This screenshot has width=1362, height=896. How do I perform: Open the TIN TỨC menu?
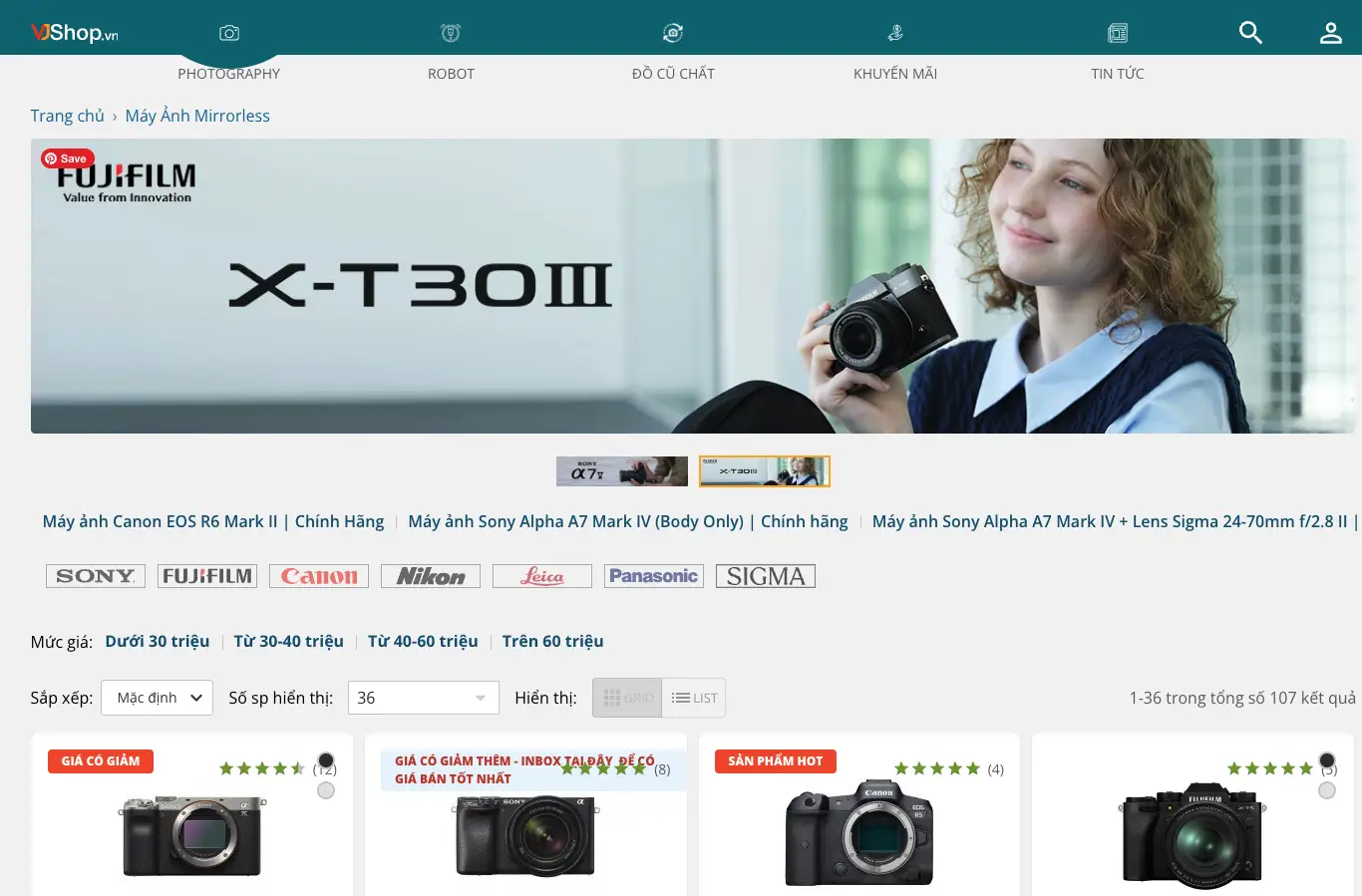coord(1118,74)
